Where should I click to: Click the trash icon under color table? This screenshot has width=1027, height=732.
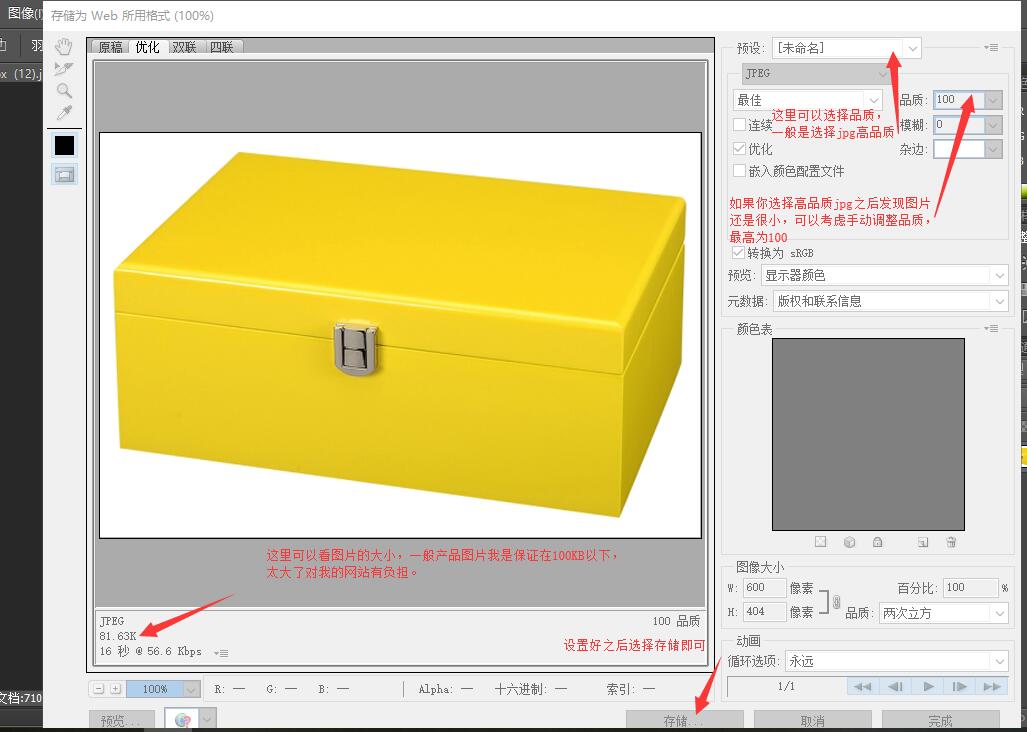951,542
